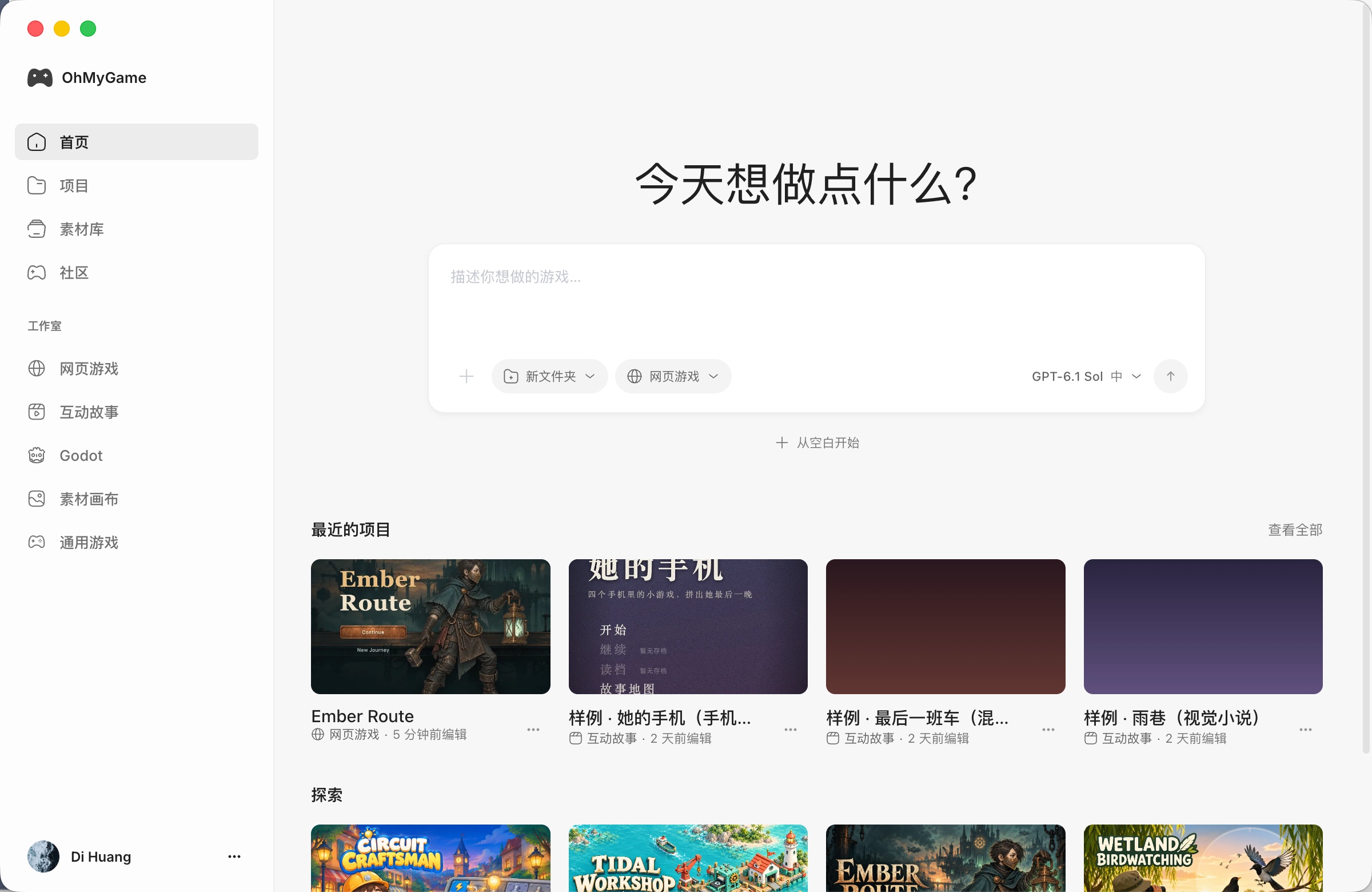Screen dimensions: 1372x892
Task: Open the Ember Route project thumbnail
Action: click(430, 627)
